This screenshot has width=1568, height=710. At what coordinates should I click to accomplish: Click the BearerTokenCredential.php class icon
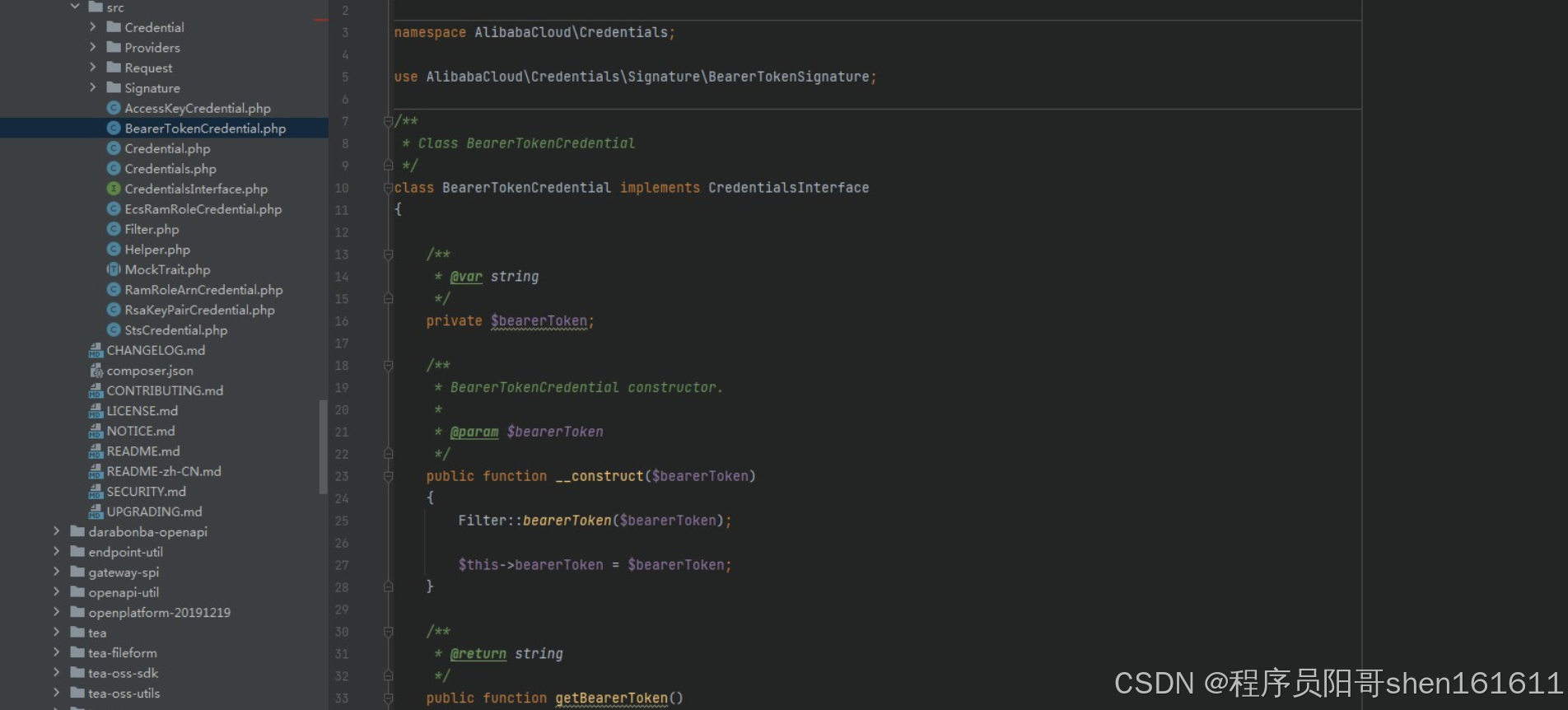pos(114,128)
